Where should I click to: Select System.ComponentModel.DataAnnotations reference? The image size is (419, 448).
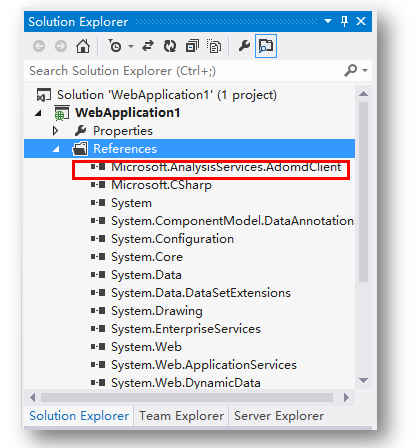233,221
